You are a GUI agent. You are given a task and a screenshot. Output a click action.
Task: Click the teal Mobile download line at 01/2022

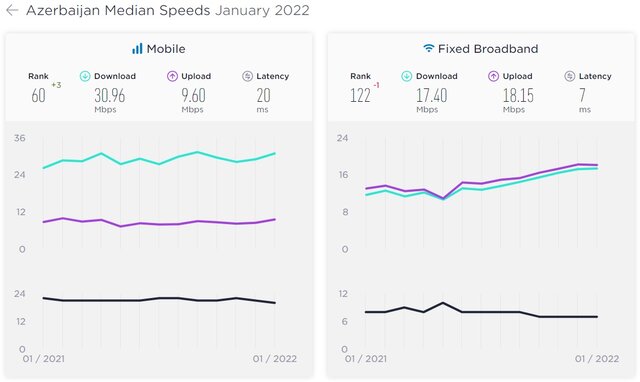click(x=274, y=153)
